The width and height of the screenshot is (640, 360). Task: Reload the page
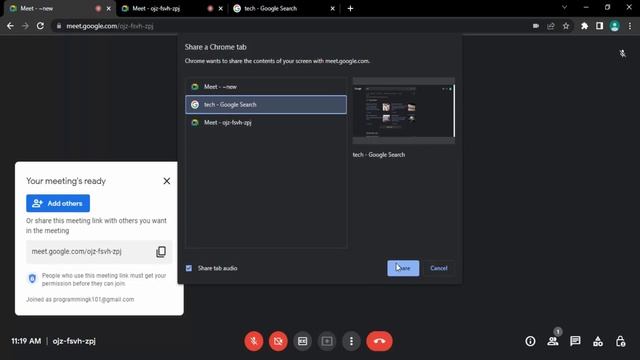coord(40,26)
